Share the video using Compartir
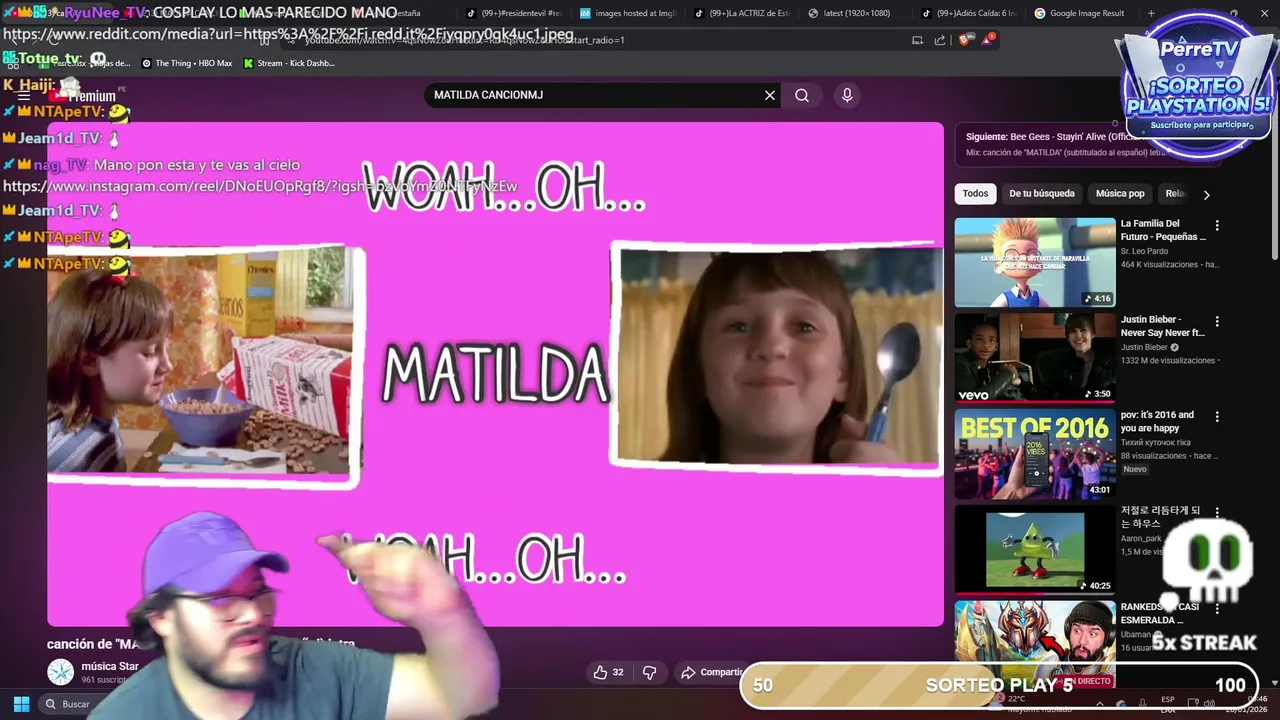This screenshot has height=720, width=1280. pyautogui.click(x=712, y=672)
